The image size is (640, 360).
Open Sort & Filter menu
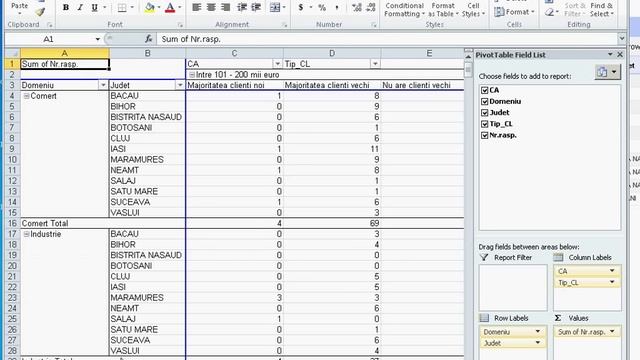(575, 10)
